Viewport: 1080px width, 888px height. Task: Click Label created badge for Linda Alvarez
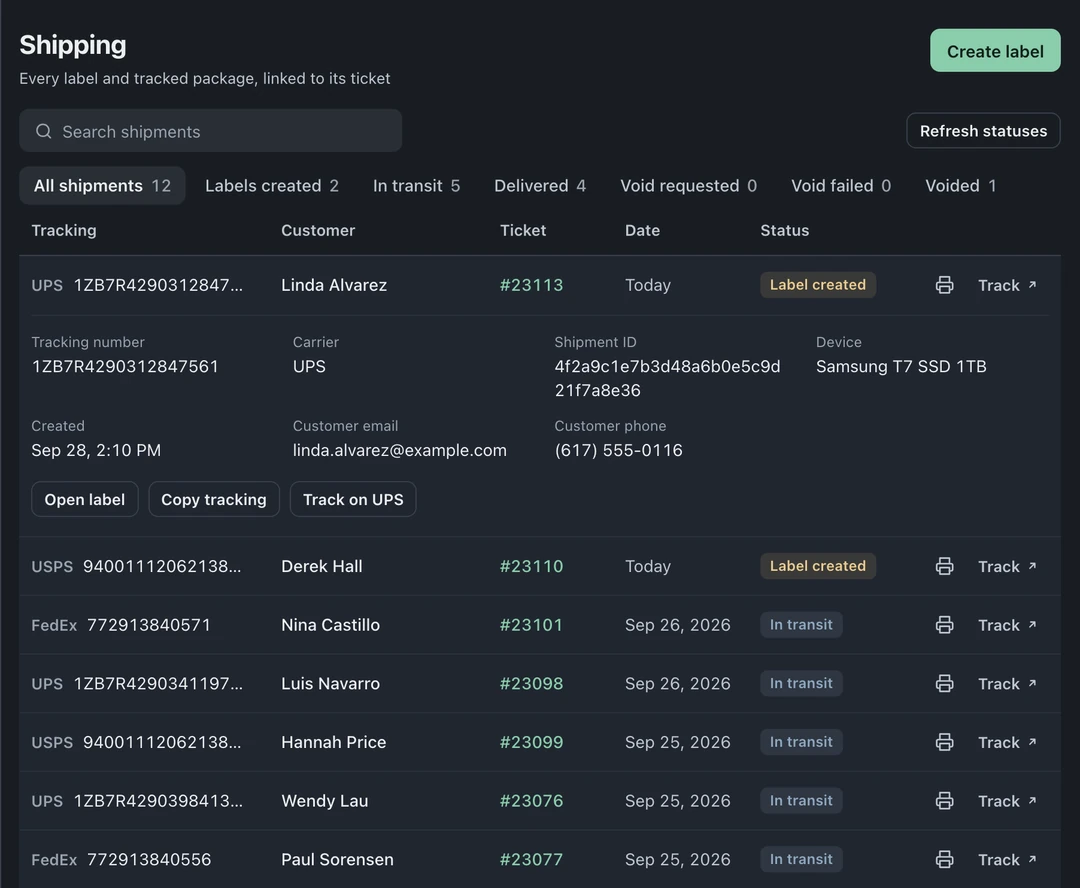tap(818, 285)
